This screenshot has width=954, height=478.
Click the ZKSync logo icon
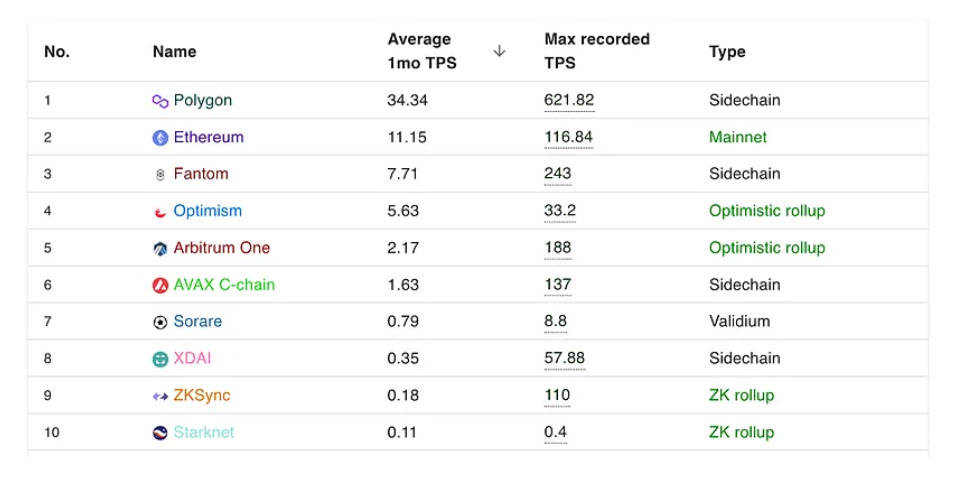pos(160,396)
